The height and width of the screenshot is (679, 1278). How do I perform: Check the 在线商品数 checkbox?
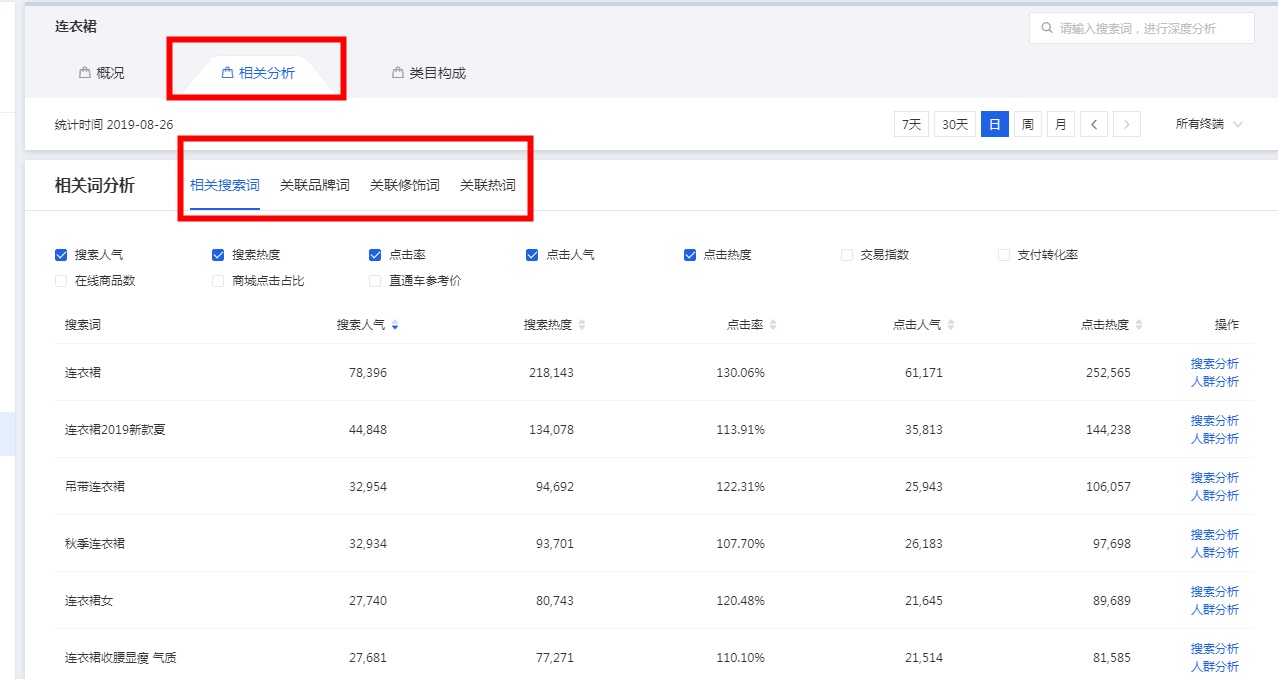point(61,281)
